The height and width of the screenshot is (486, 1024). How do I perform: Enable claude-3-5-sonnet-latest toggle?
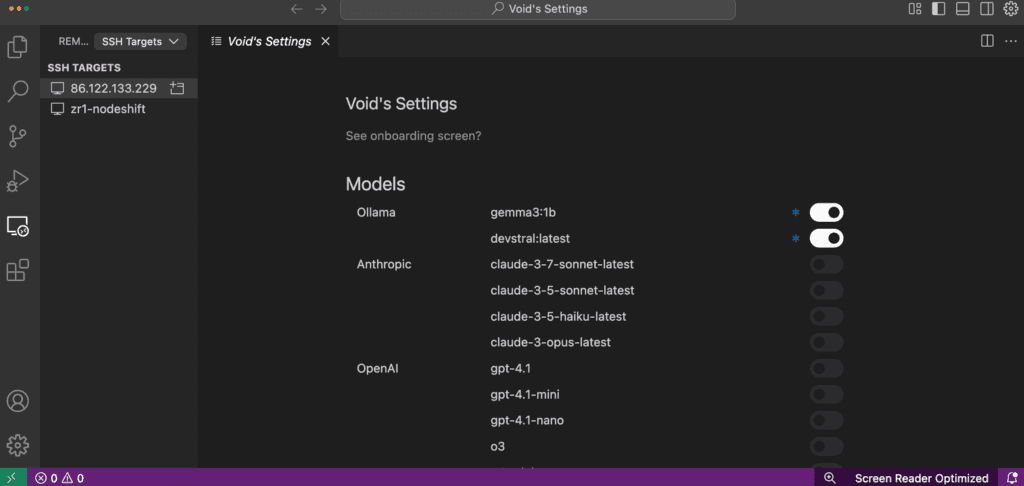826,290
